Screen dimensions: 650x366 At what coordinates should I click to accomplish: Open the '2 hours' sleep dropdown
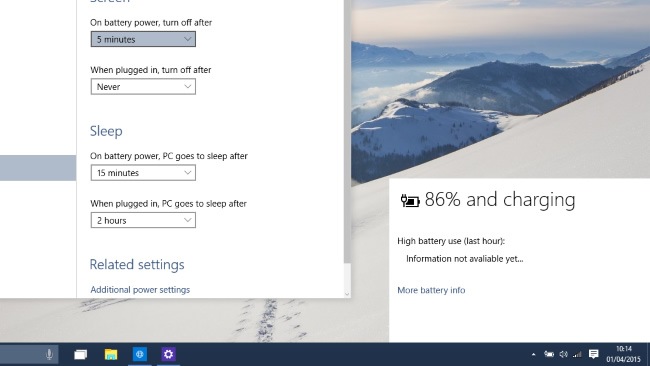coord(143,221)
